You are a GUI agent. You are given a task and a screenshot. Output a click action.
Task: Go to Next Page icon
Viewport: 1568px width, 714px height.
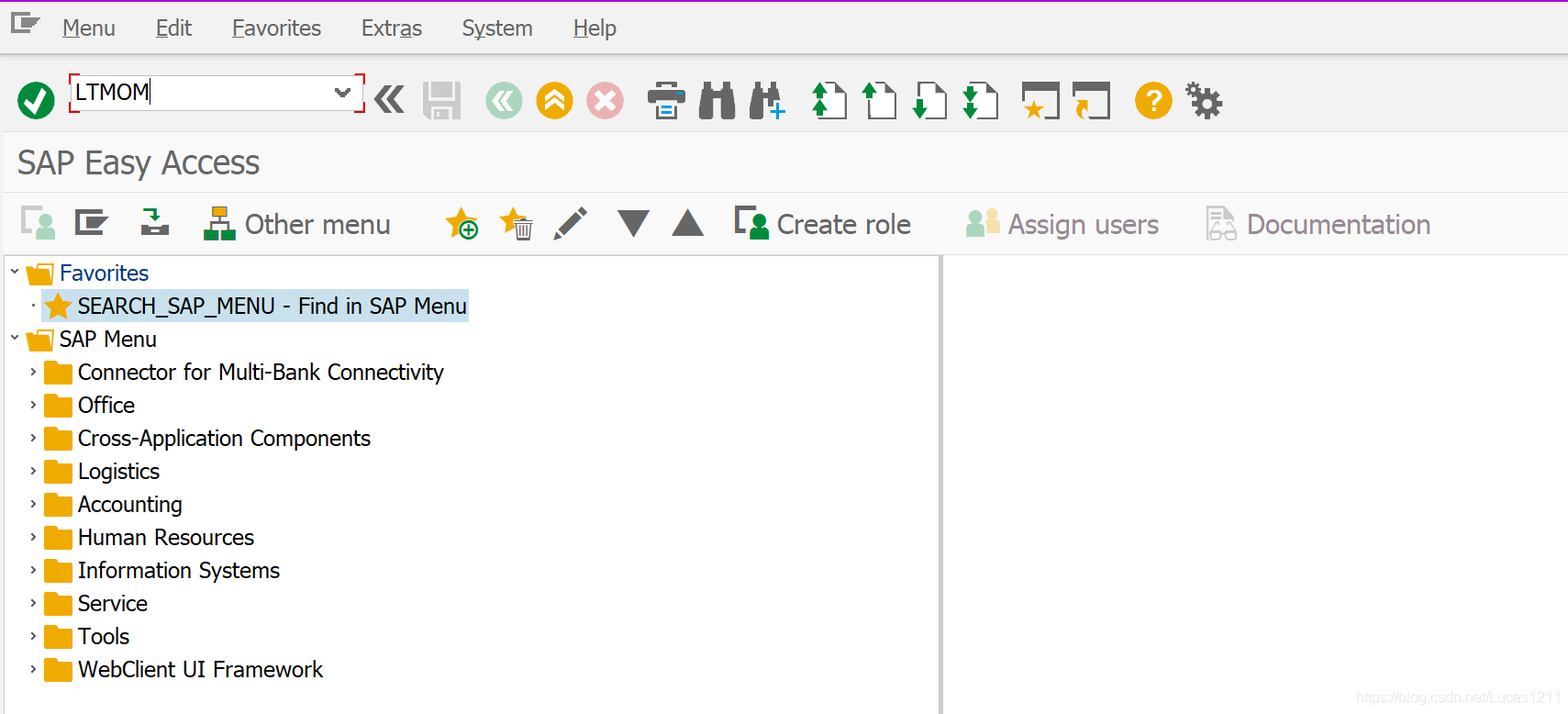click(x=929, y=100)
